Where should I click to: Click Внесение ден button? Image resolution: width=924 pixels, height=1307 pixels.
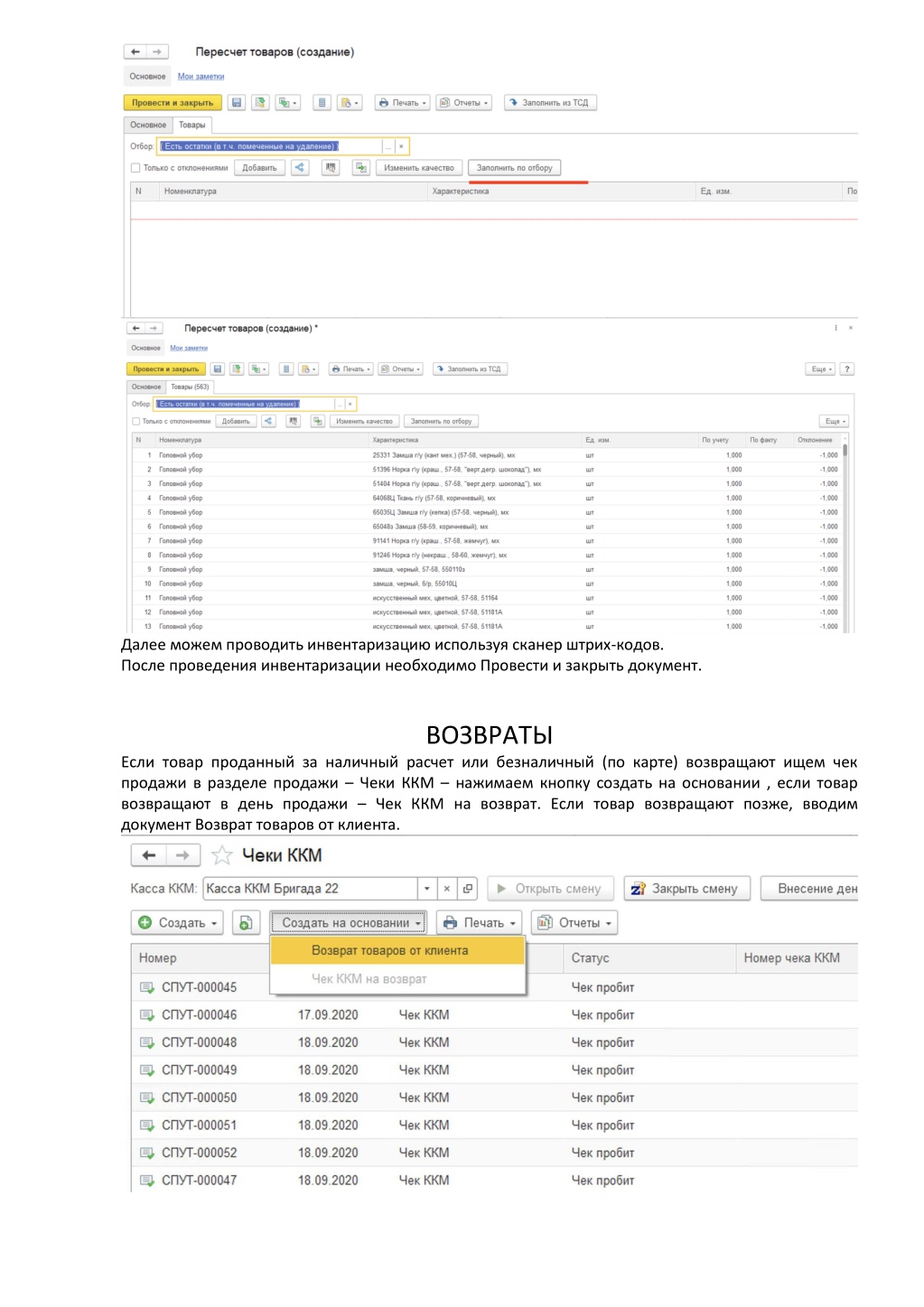[809, 888]
